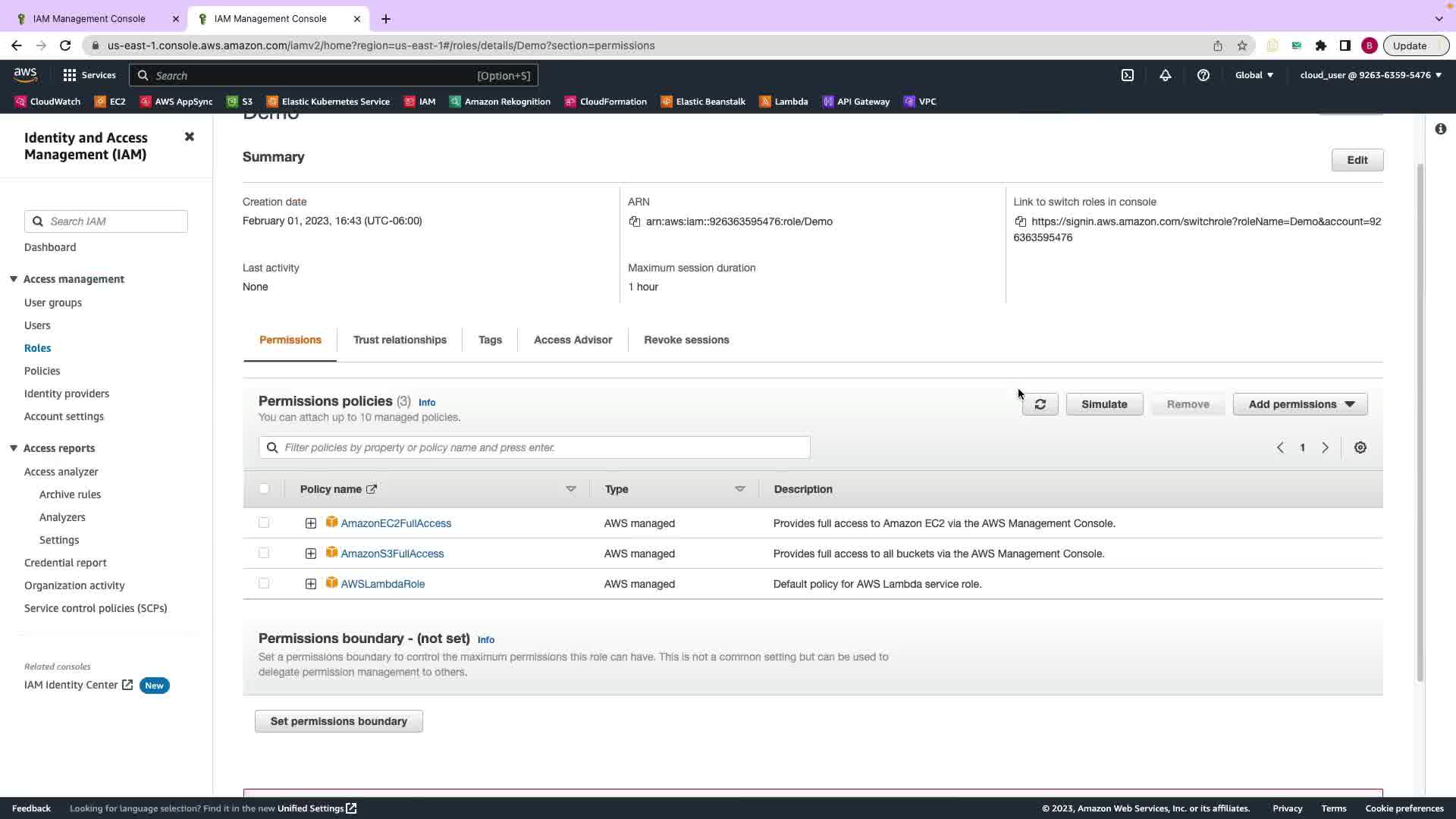The image size is (1456, 819).
Task: Copy the switch role console link
Action: 1020,221
